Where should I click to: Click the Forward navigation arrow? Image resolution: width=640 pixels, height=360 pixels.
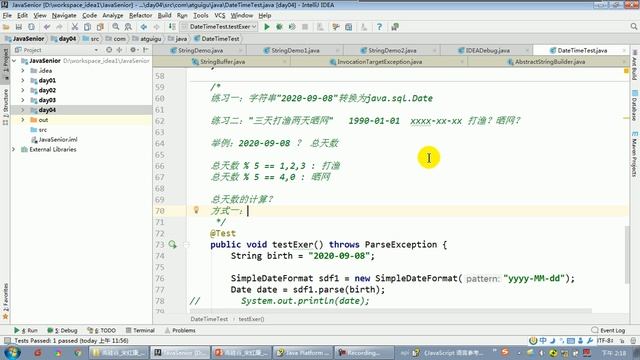coord(156,27)
